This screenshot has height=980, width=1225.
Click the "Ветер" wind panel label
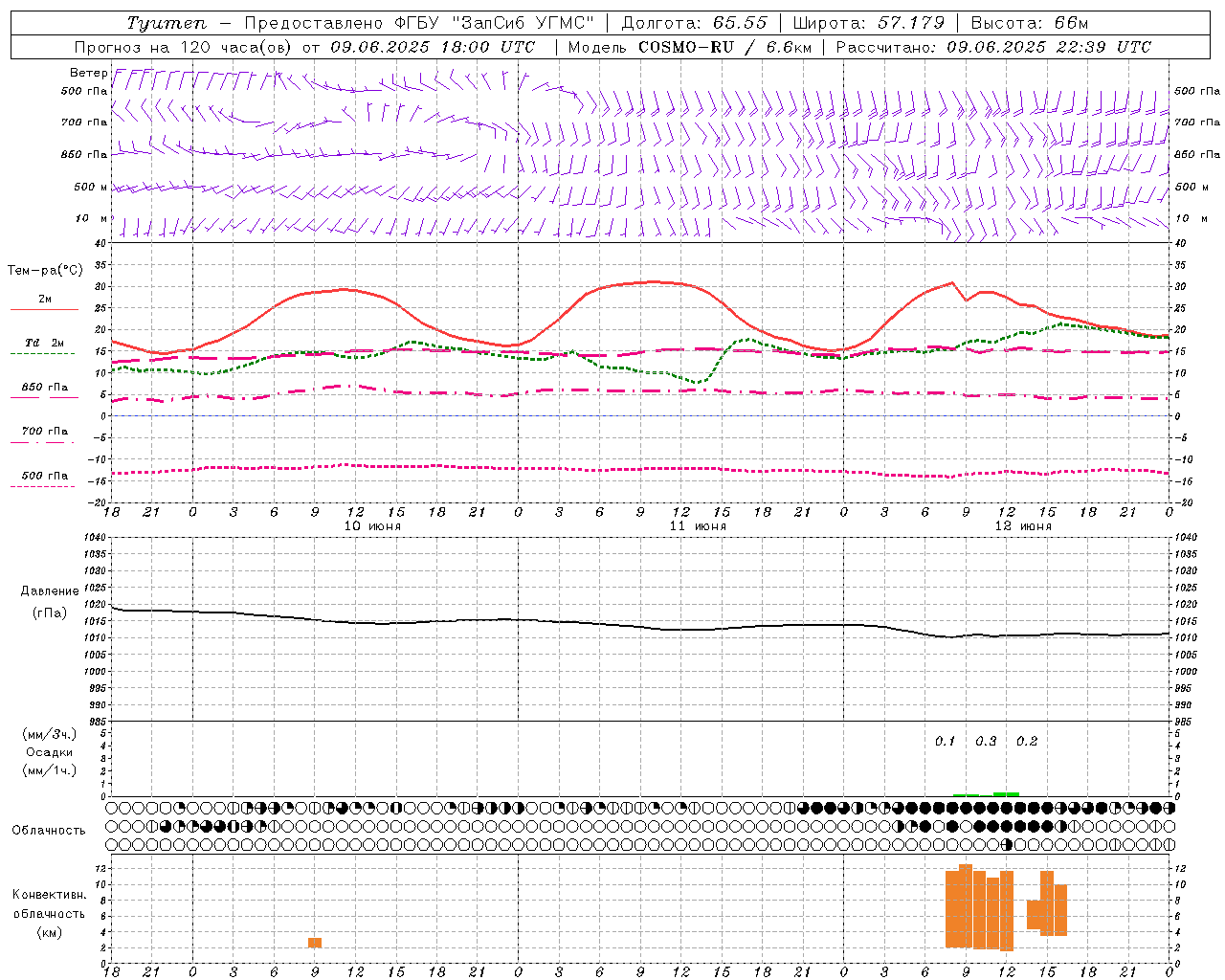click(88, 73)
